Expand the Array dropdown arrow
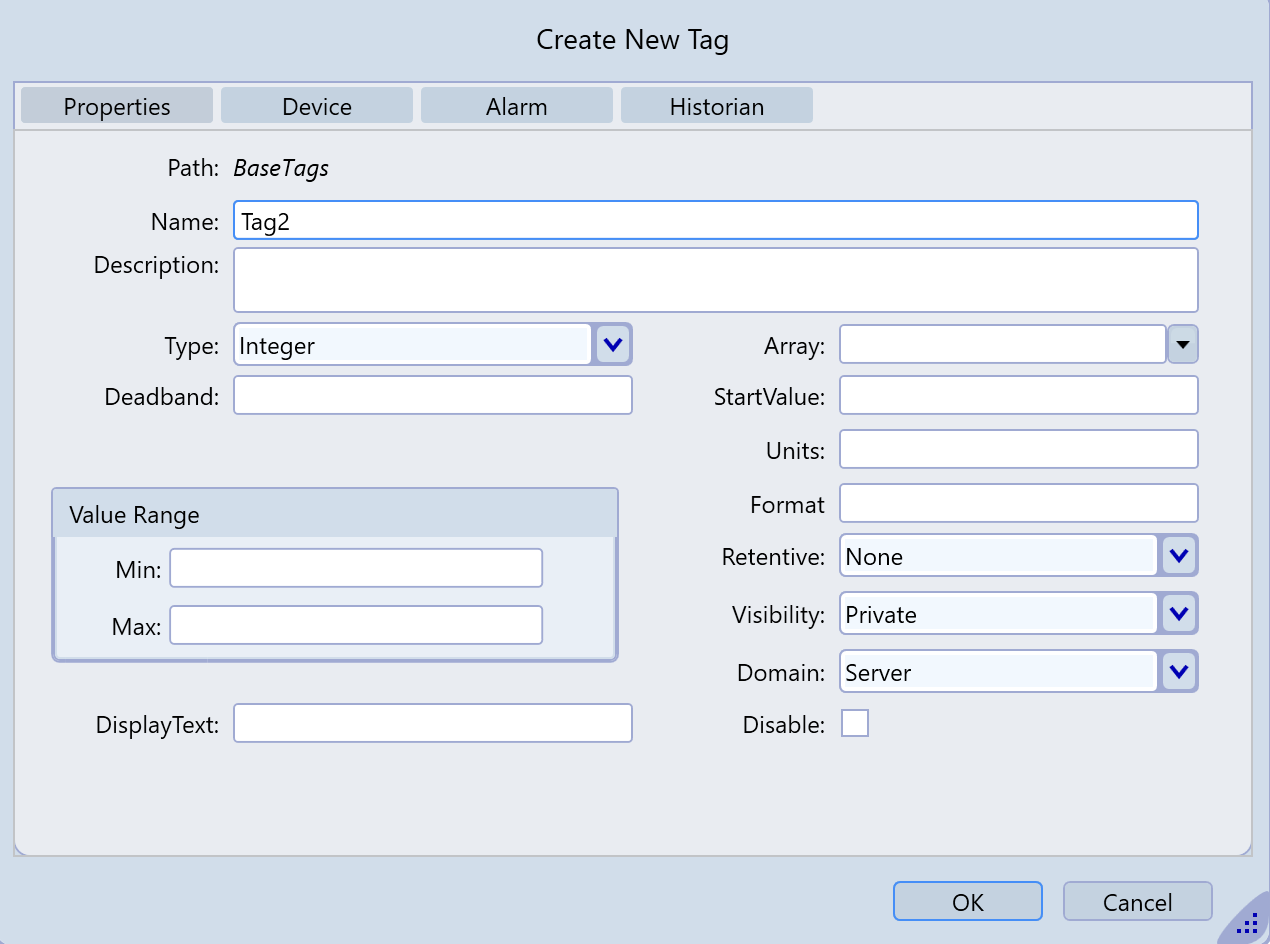The image size is (1270, 944). coord(1183,345)
